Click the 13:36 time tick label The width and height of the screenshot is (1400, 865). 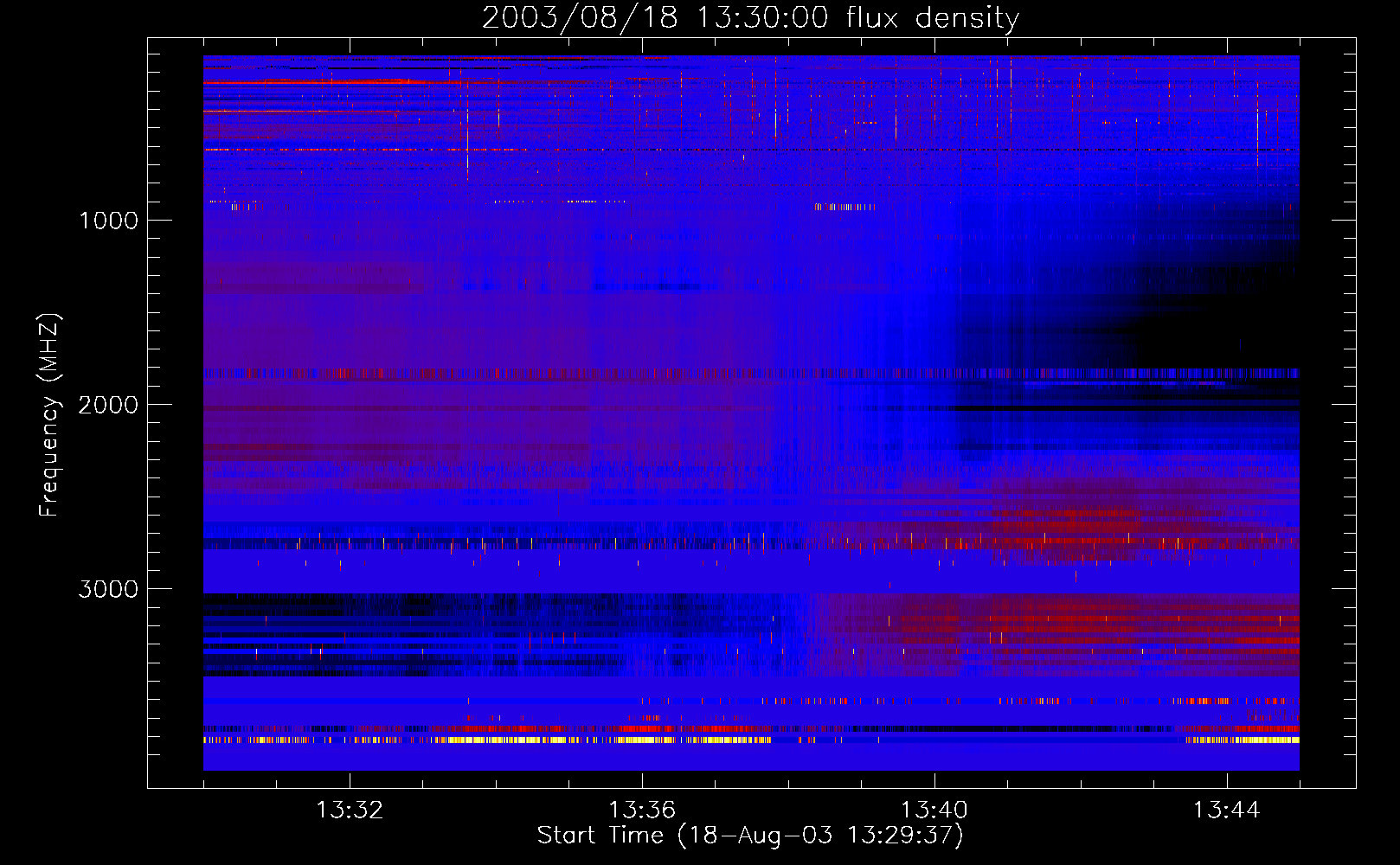pyautogui.click(x=642, y=811)
